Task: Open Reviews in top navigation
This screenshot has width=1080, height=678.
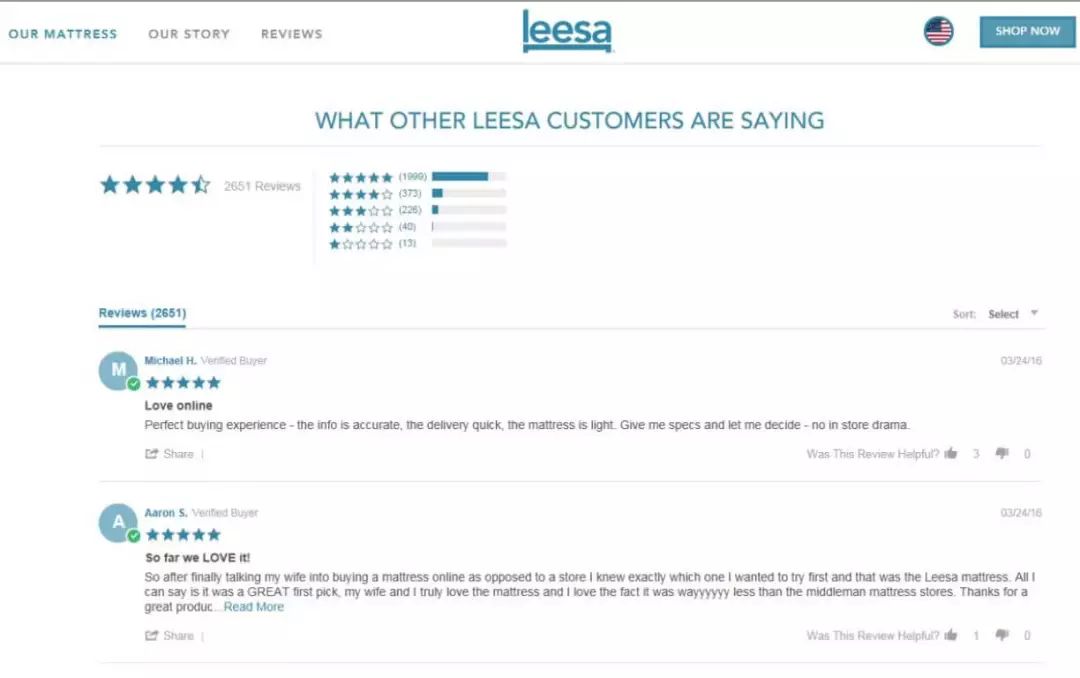Action: (x=292, y=34)
